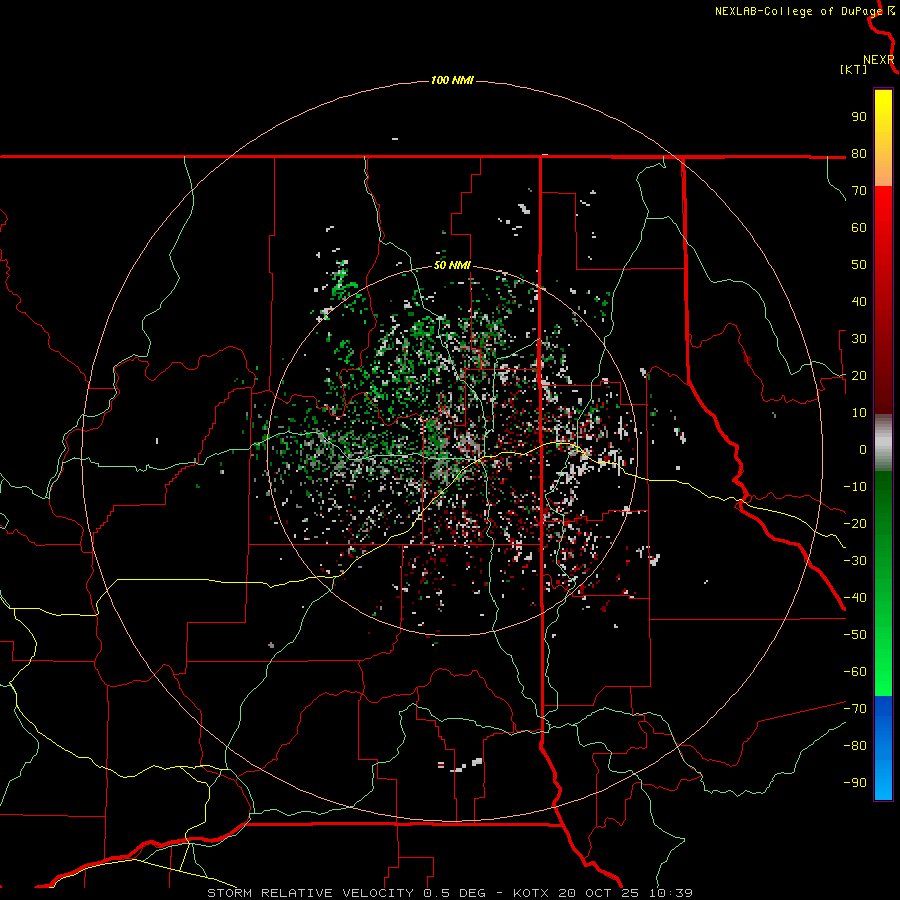The height and width of the screenshot is (900, 900).
Task: Click the -20 knot scale label
Action: 855,523
